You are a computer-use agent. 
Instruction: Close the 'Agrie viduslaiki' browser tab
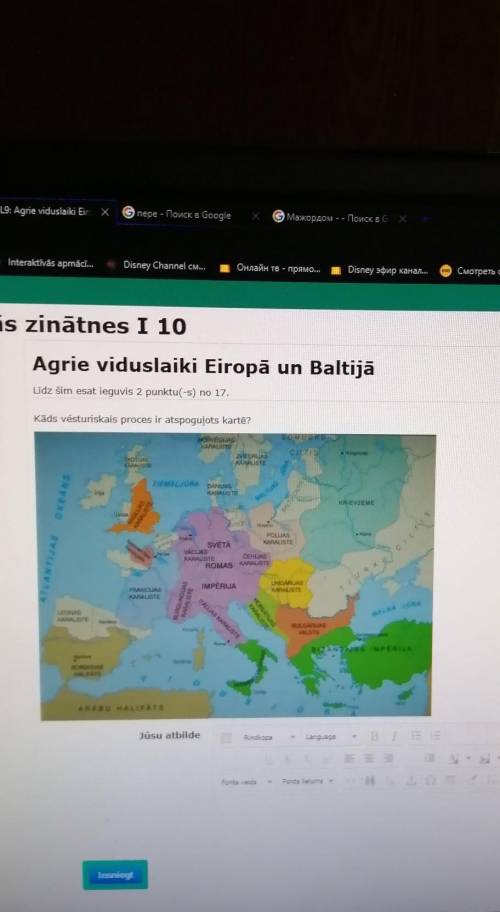[105, 212]
